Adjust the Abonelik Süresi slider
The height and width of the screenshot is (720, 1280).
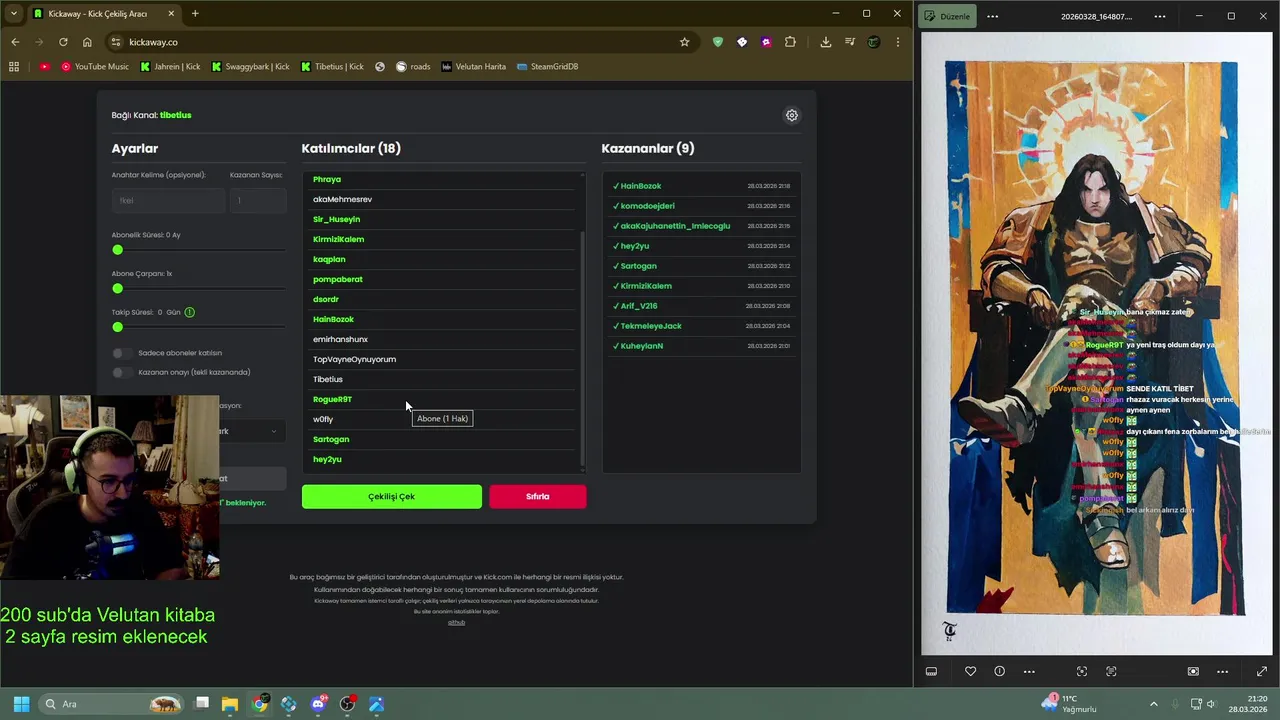pyautogui.click(x=198, y=250)
